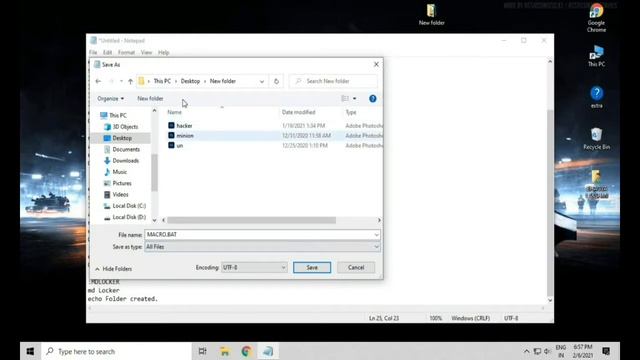Create a New folder button
Image resolution: width=640 pixels, height=360 pixels.
click(150, 98)
